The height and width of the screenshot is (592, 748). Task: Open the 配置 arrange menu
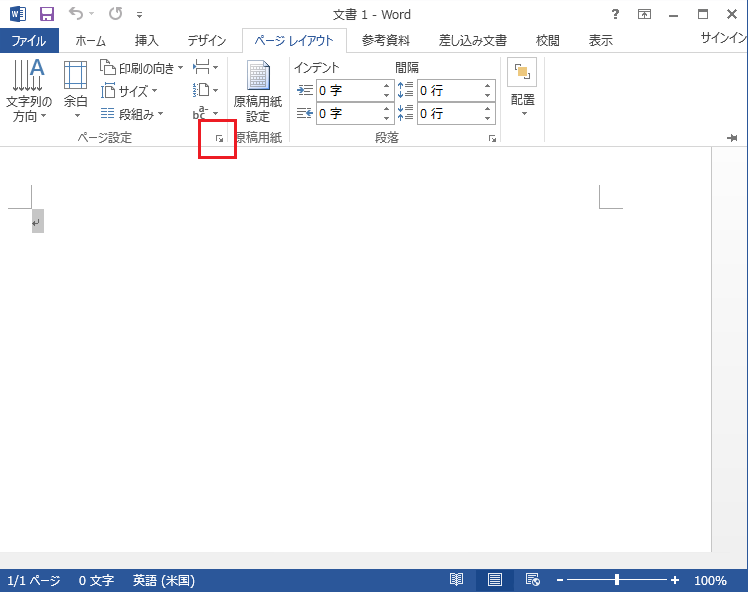(522, 88)
